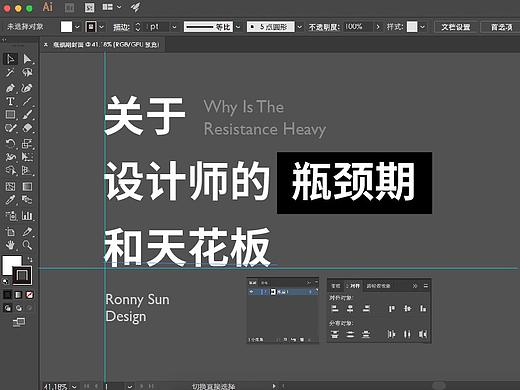Image resolution: width=520 pixels, height=390 pixels.
Task: Activate the Scale tool
Action: point(27,144)
